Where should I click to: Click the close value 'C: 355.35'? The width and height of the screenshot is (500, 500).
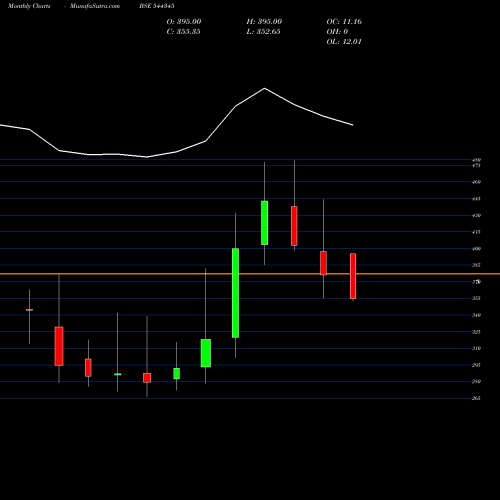[x=183, y=32]
